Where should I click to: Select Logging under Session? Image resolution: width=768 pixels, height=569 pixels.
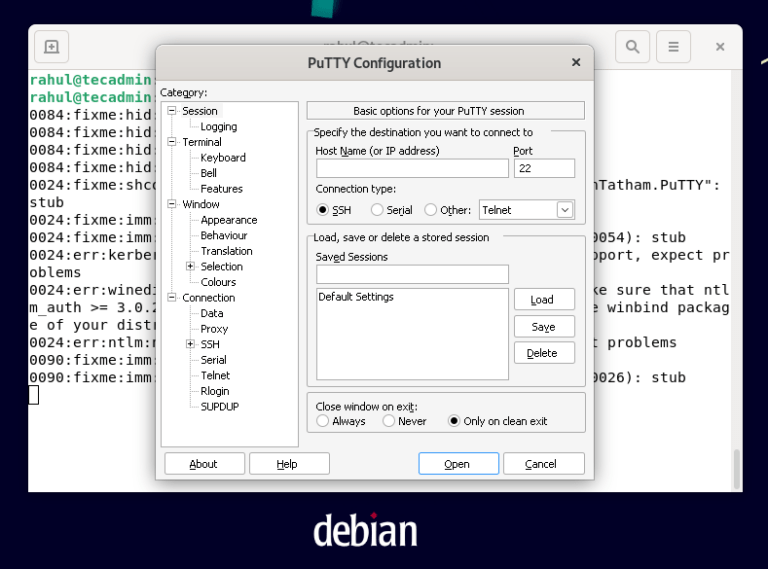pyautogui.click(x=218, y=127)
